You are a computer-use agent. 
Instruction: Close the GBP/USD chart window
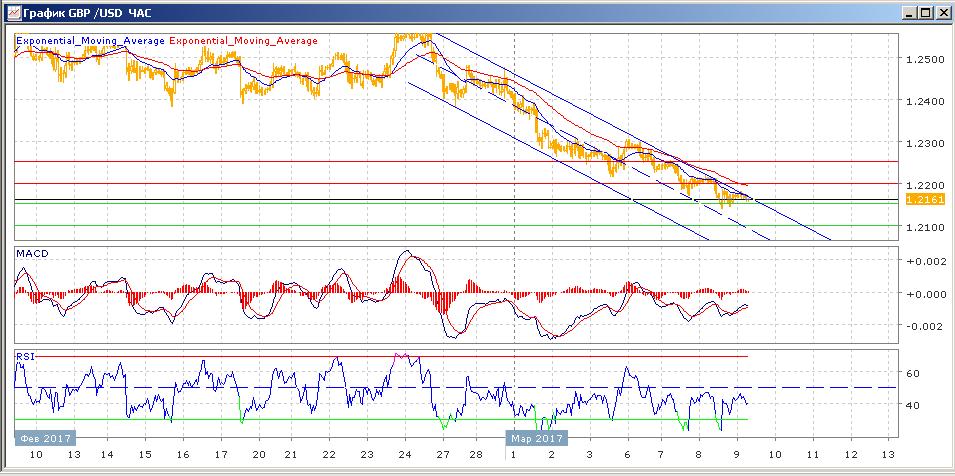pos(942,13)
